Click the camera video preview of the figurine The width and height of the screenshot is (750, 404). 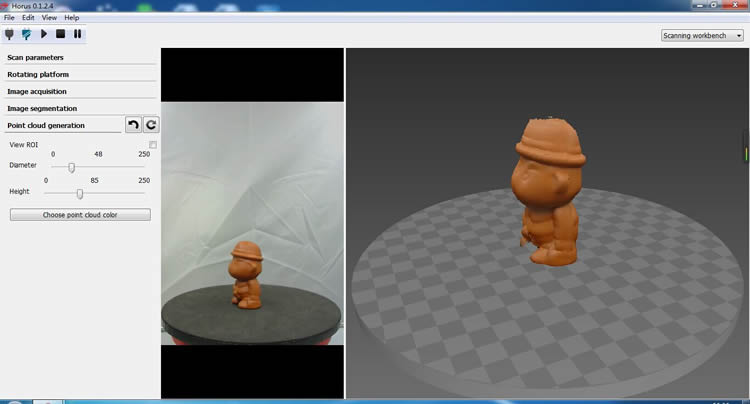pos(253,223)
